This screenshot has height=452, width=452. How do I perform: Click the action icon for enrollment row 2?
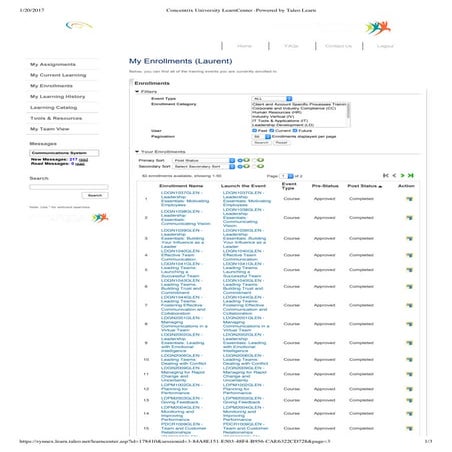[x=409, y=218]
